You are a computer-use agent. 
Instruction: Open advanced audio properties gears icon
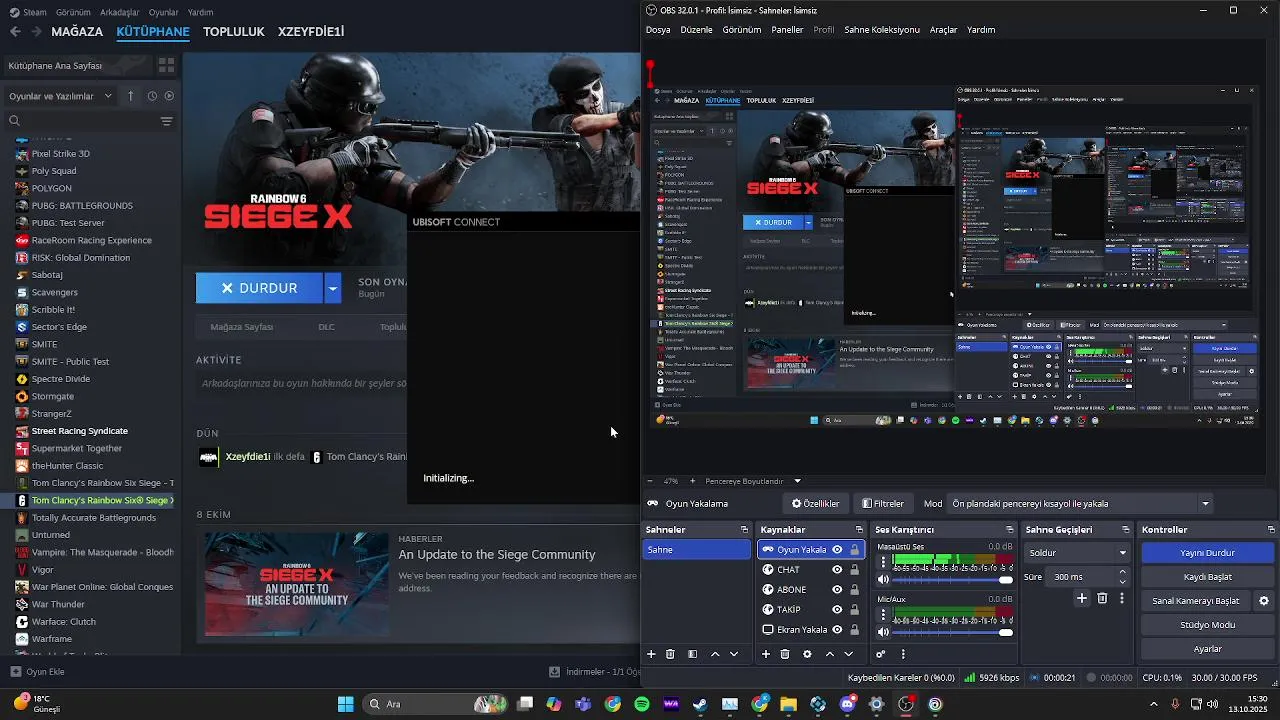point(881,654)
